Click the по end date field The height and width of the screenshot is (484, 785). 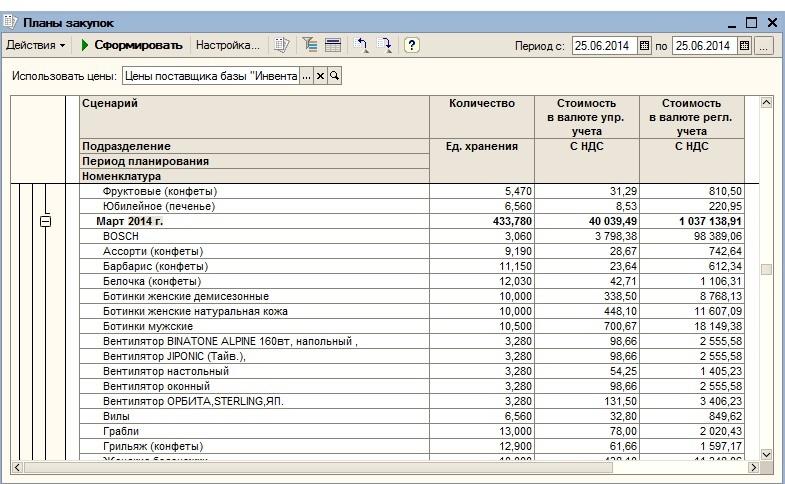pyautogui.click(x=704, y=46)
